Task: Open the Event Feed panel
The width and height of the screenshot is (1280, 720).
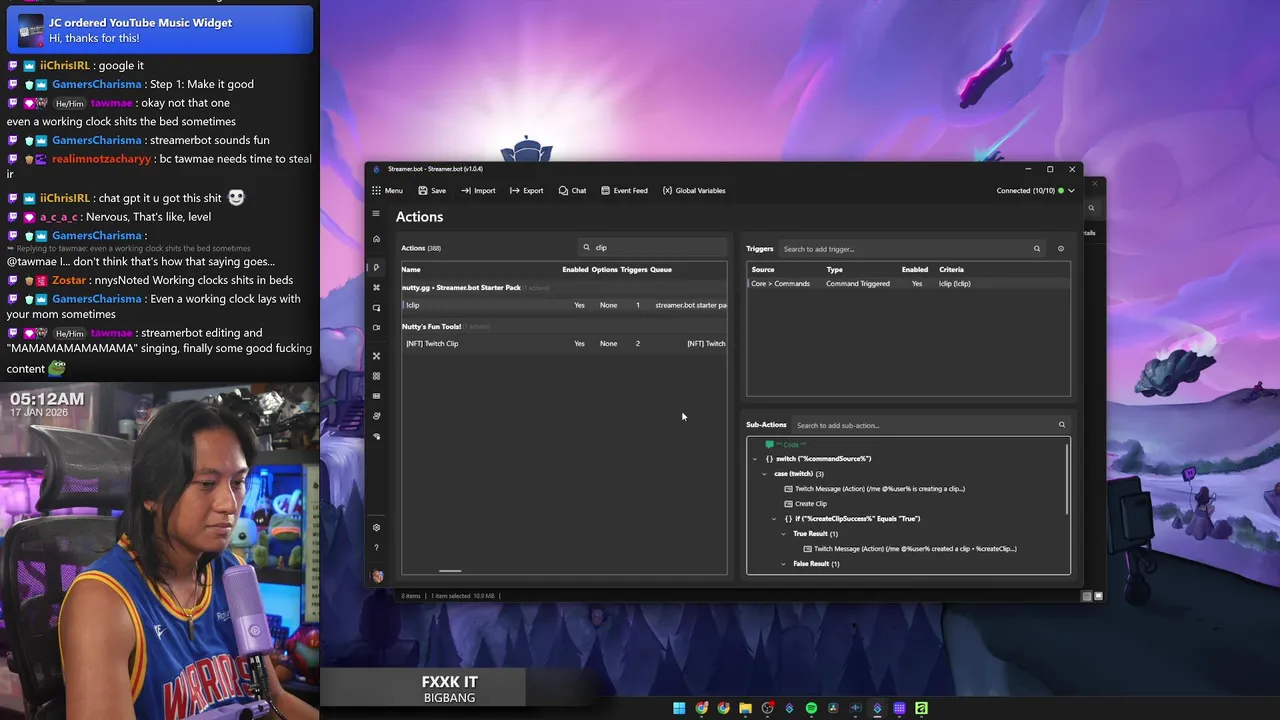Action: point(624,190)
